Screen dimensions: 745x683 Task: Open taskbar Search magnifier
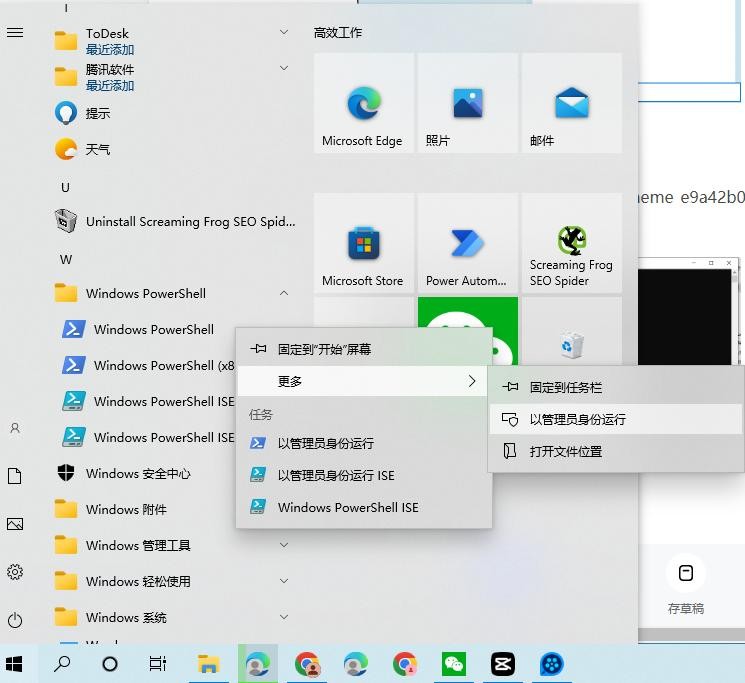62,664
